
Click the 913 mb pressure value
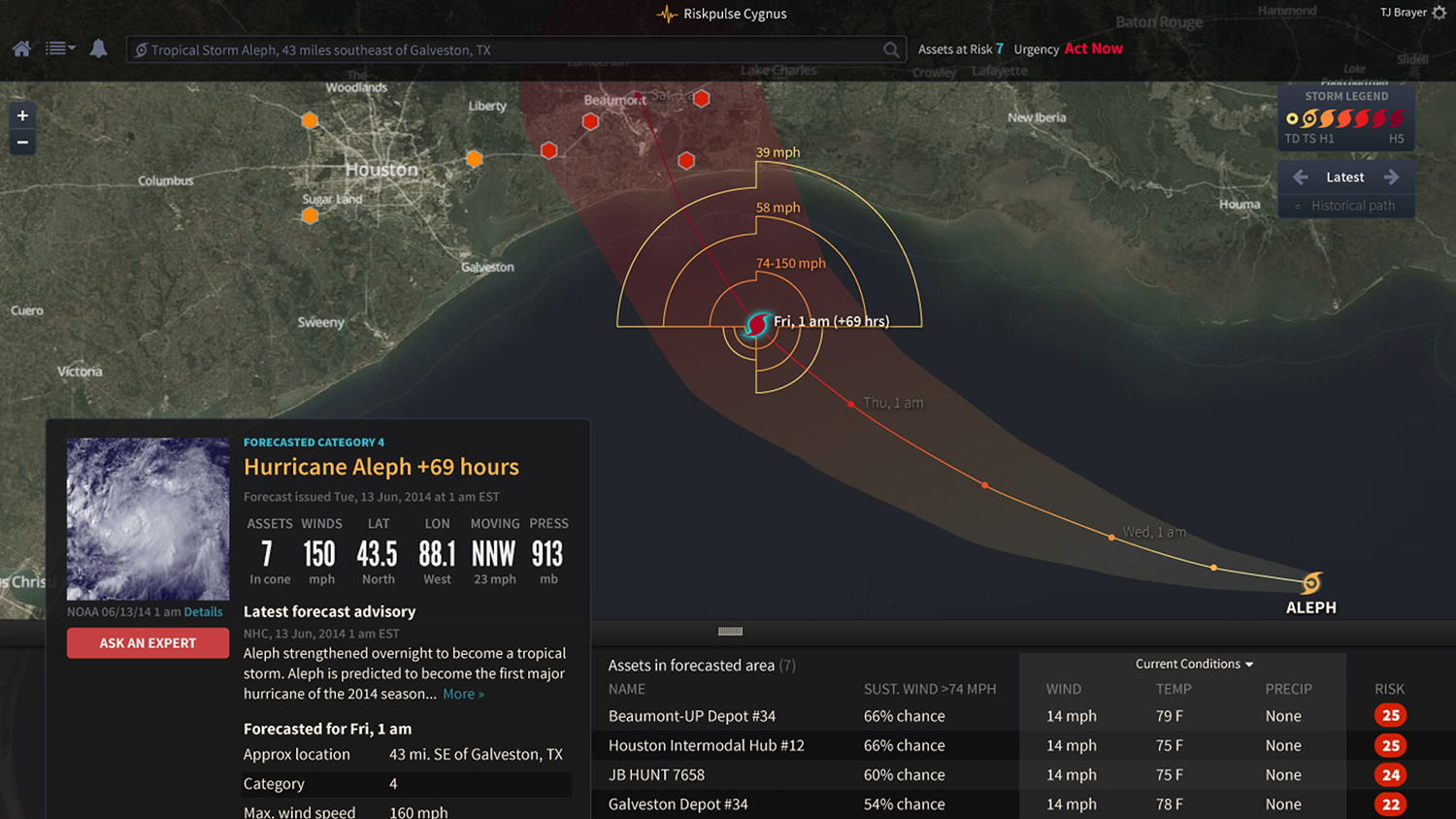click(547, 554)
